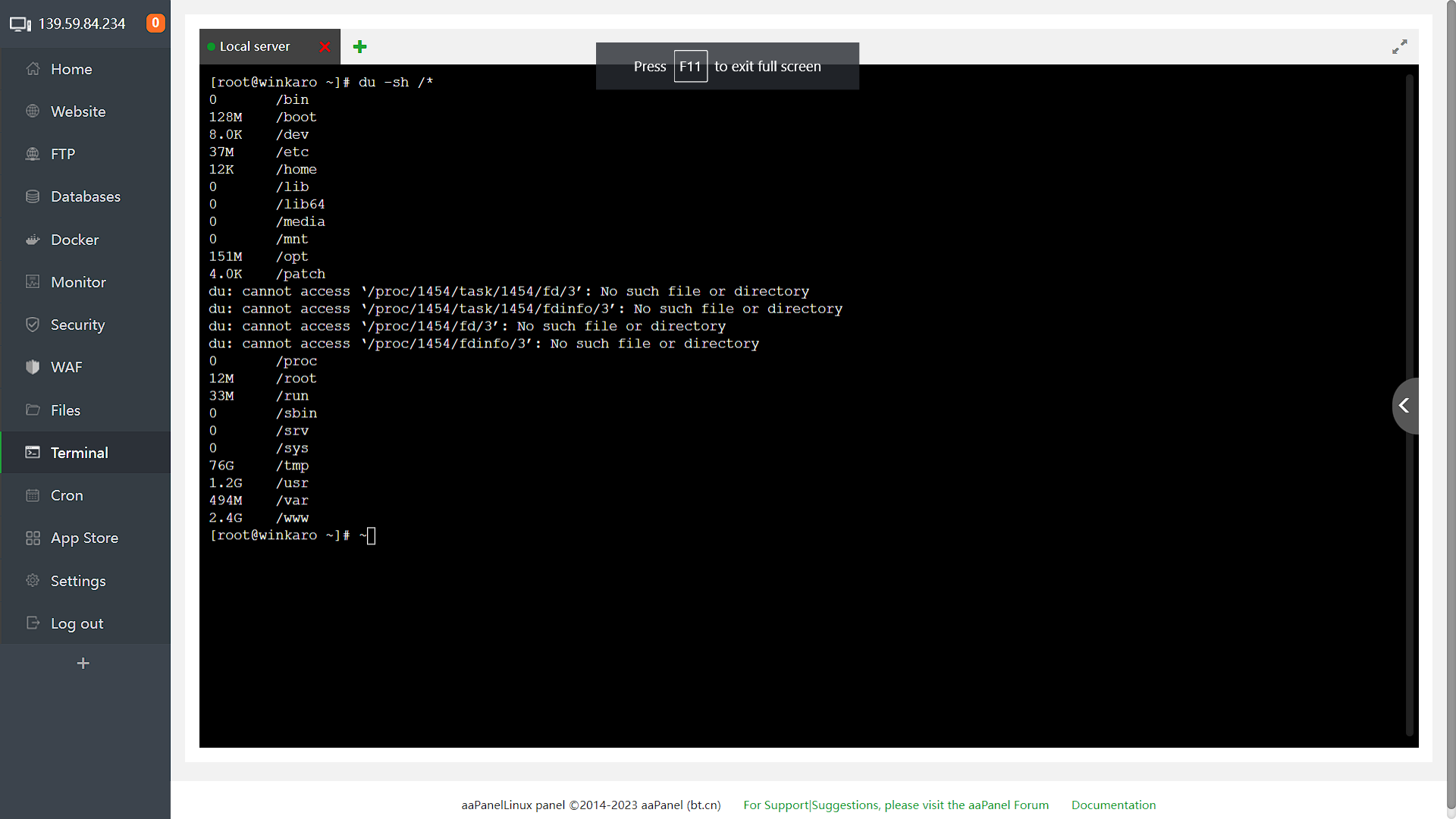
Task: Add sidebar menu item with plus button
Action: (x=83, y=664)
